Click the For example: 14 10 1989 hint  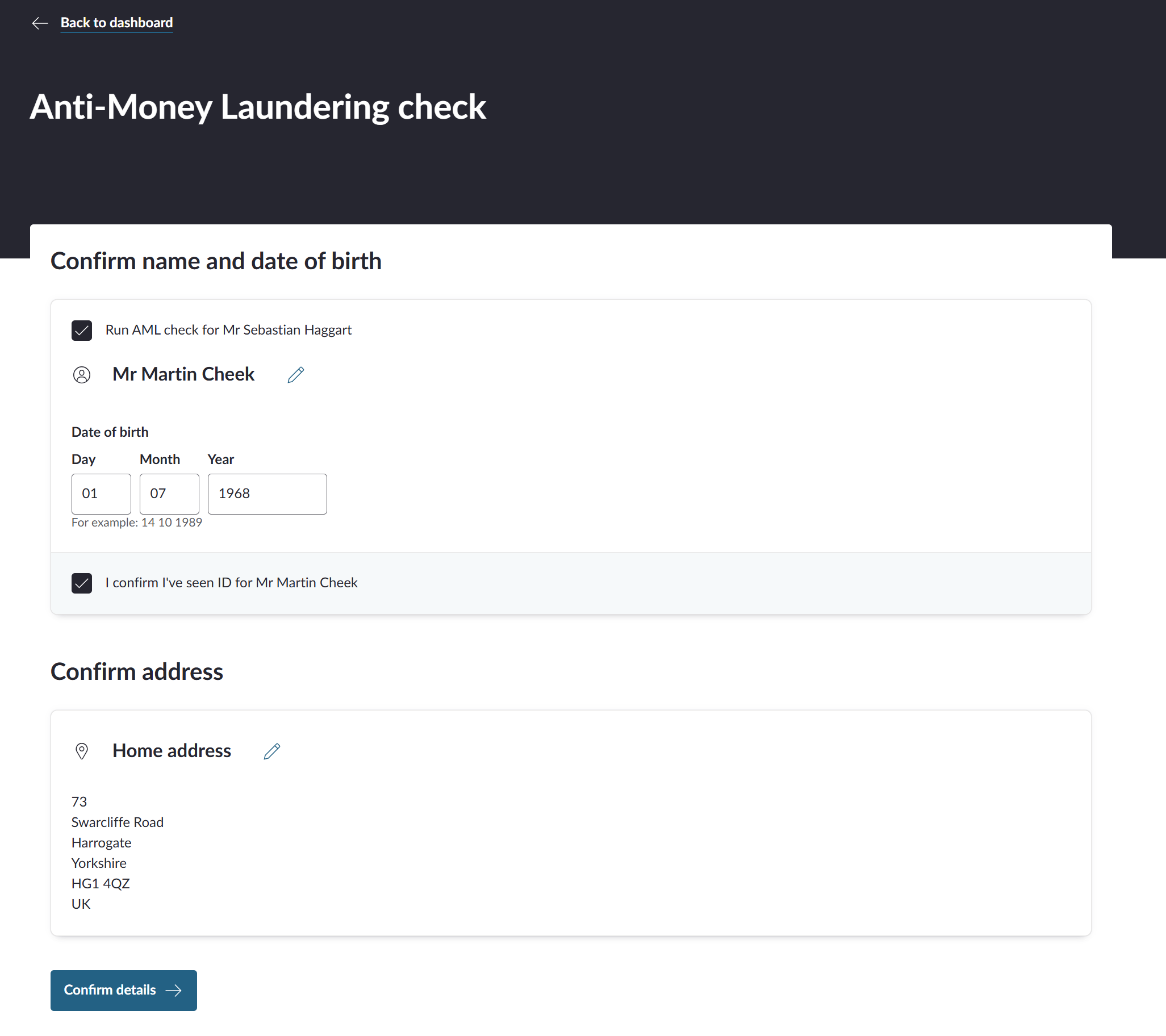136,523
